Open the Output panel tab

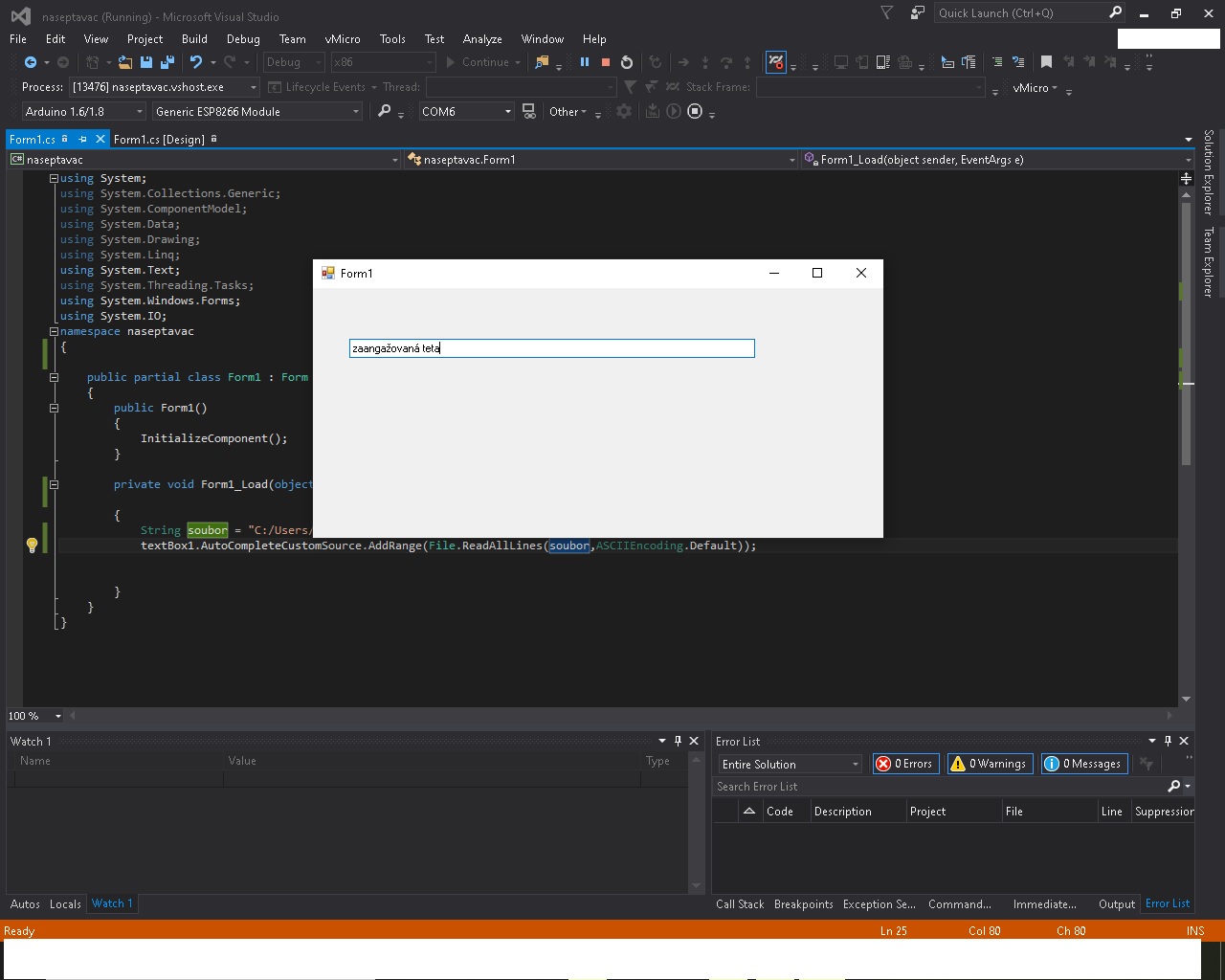click(x=1116, y=904)
